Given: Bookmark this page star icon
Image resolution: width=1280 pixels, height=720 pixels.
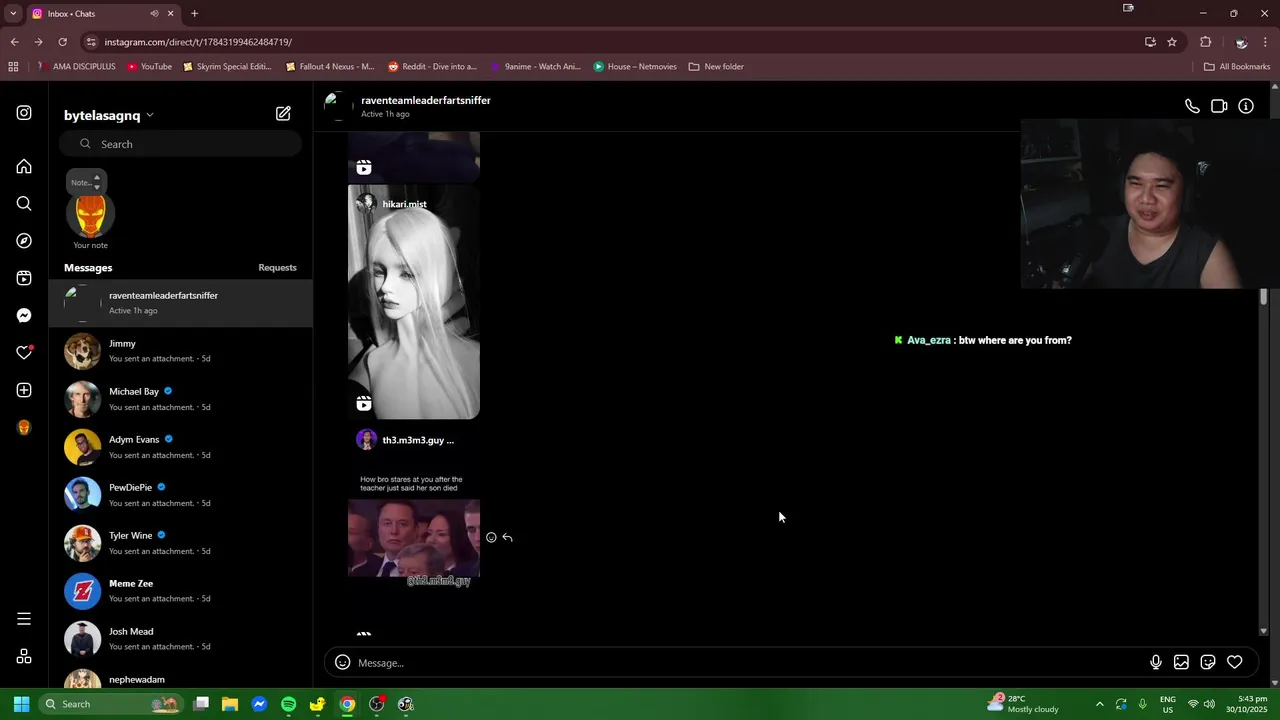Looking at the screenshot, I should coord(1172,42).
